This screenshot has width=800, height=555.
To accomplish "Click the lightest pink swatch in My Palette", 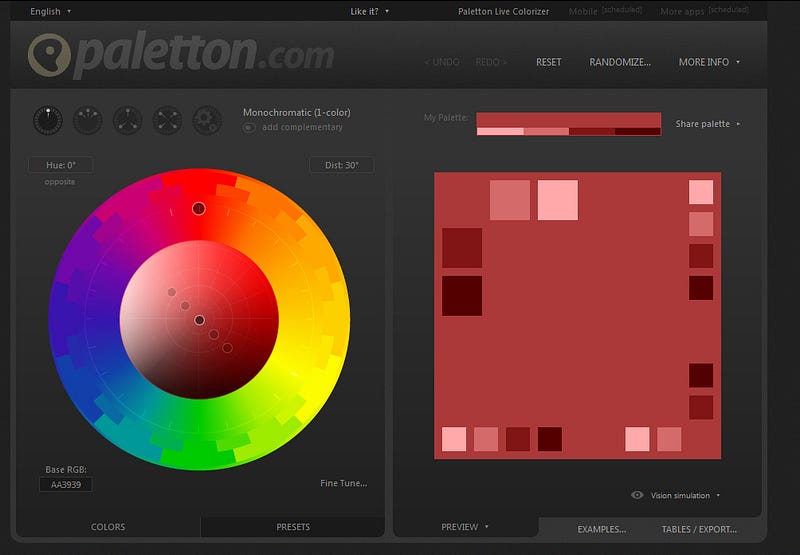I will pos(500,132).
